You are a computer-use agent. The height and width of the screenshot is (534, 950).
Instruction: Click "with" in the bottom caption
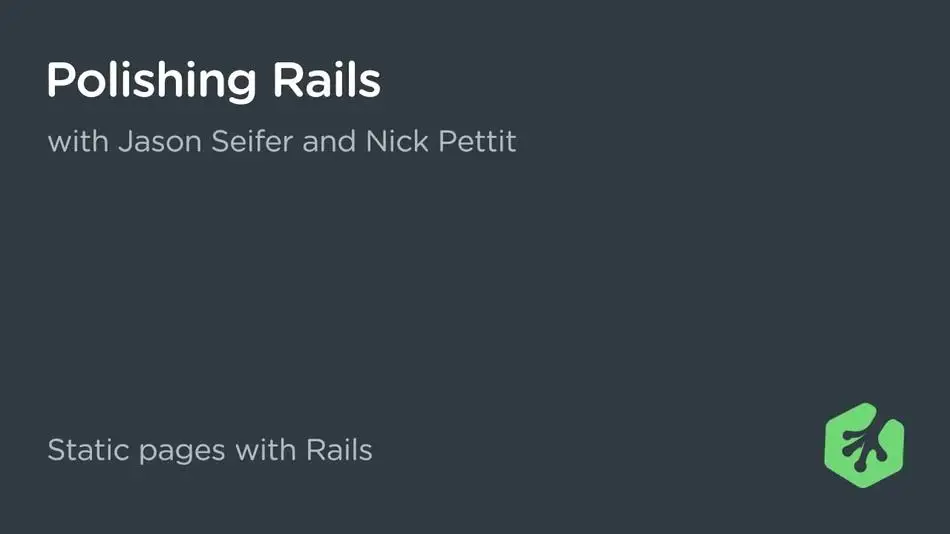click(265, 450)
